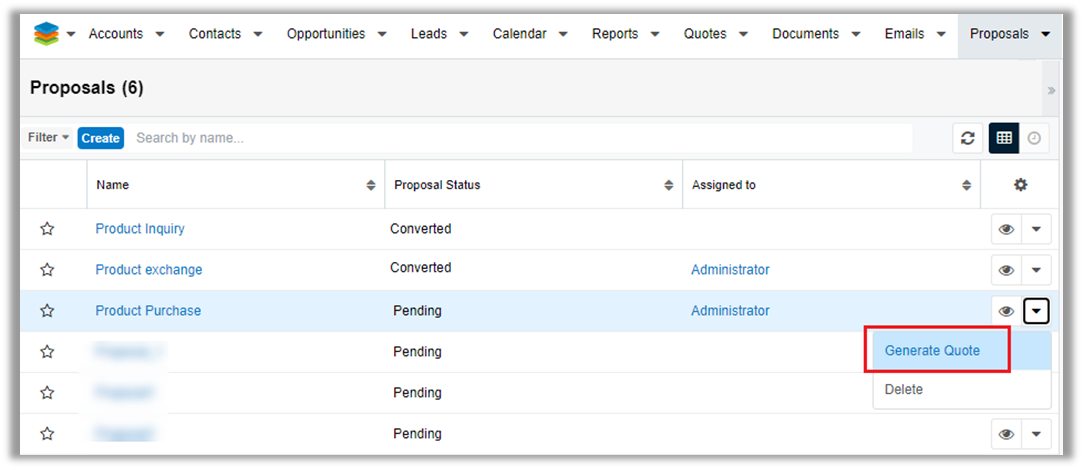Sort by Proposal Status column

(668, 185)
